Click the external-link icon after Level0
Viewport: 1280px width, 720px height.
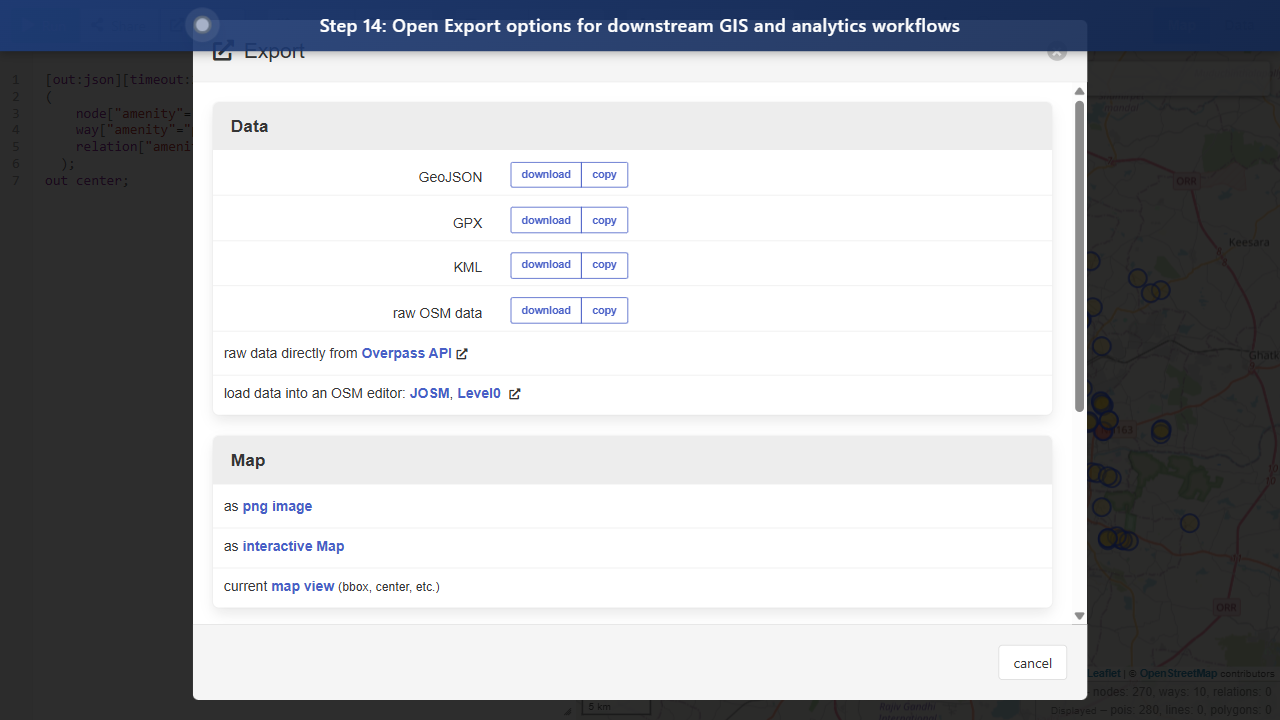514,393
